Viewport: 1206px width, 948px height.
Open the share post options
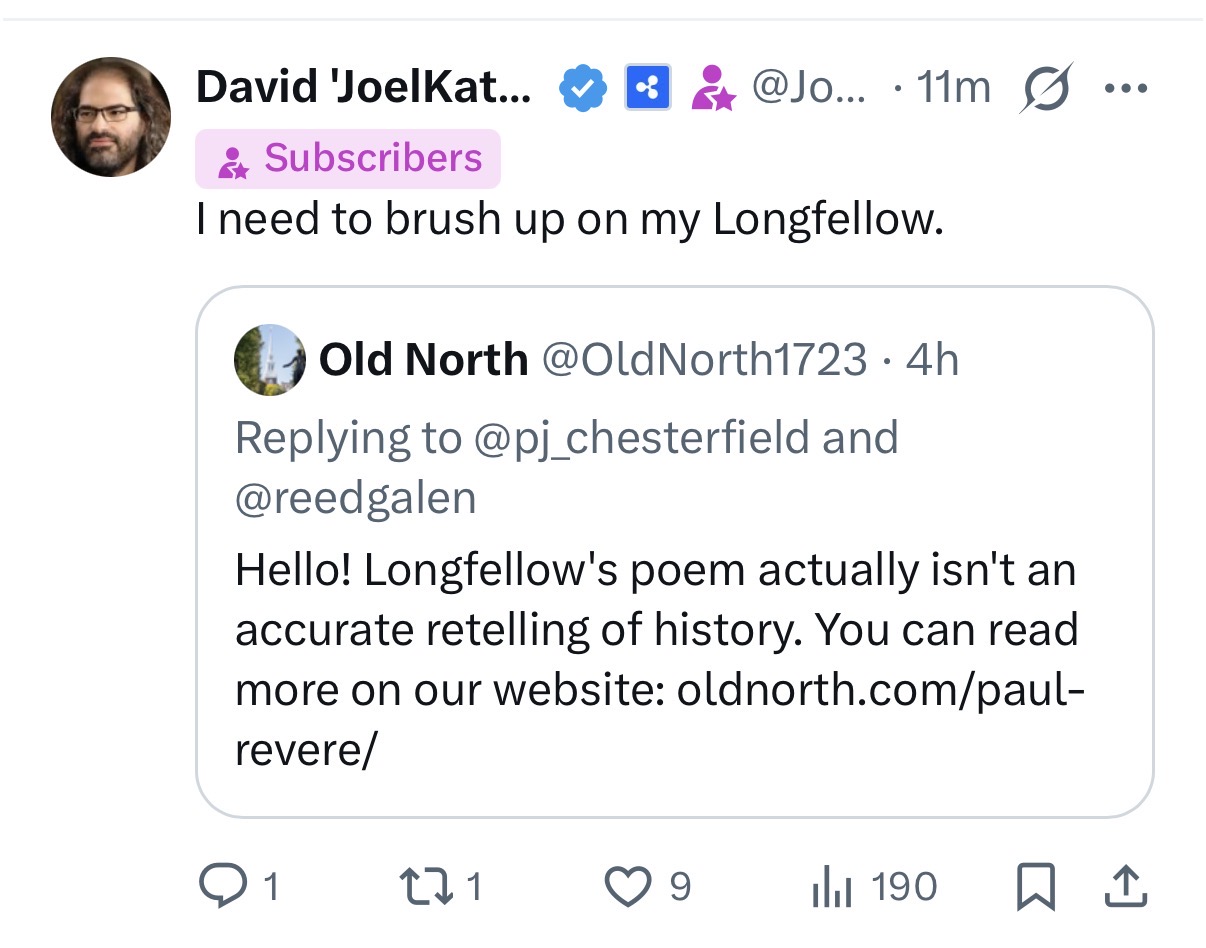[x=1125, y=885]
